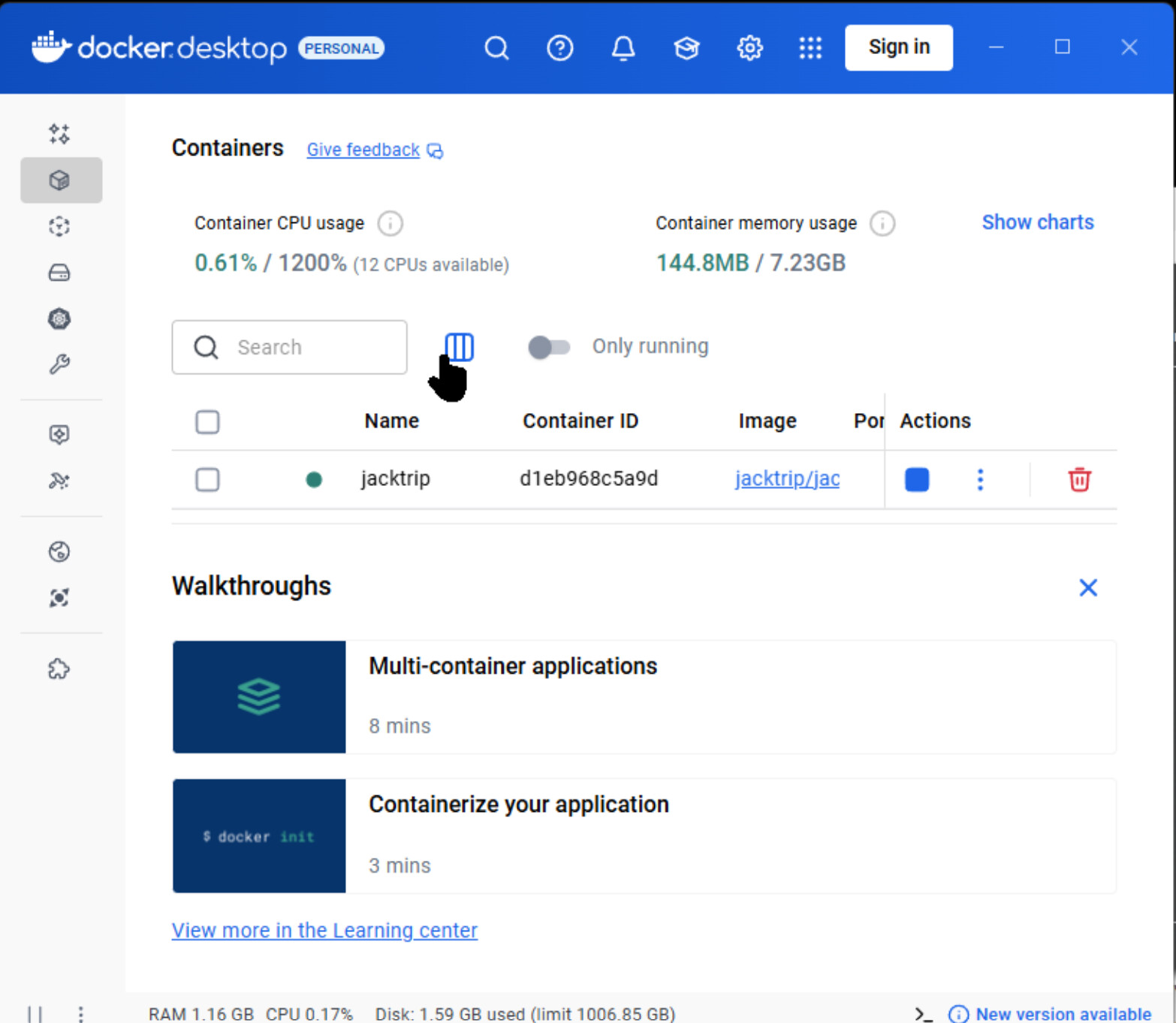The height and width of the screenshot is (1023, 1176).
Task: Open the status bar three-dot menu
Action: [80, 1014]
